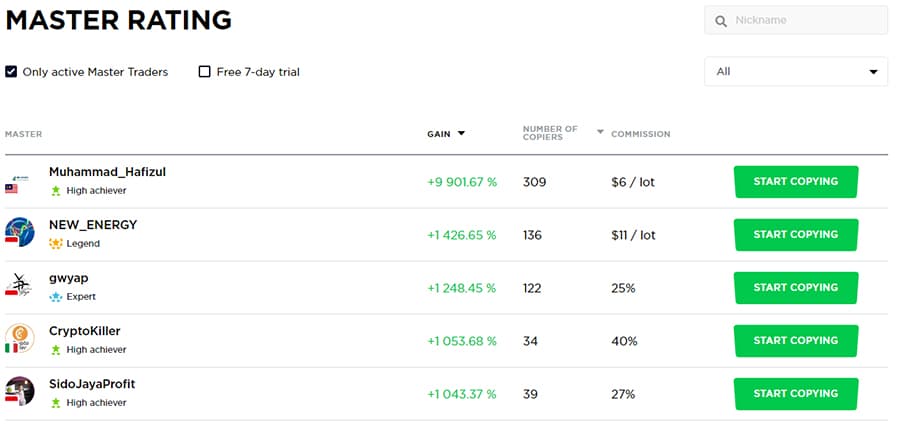Screen dimensions: 900x425
Task: Sort by Gain column arrow
Action: [x=461, y=133]
